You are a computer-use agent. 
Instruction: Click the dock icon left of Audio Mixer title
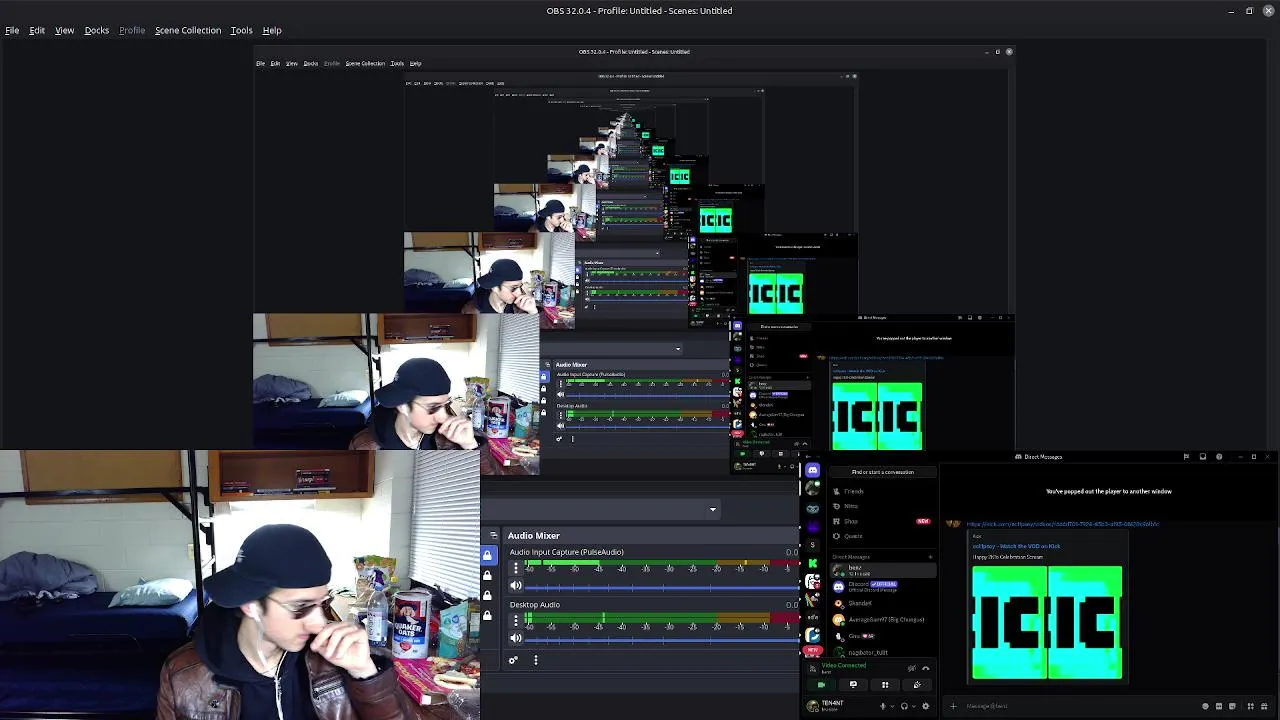point(493,536)
